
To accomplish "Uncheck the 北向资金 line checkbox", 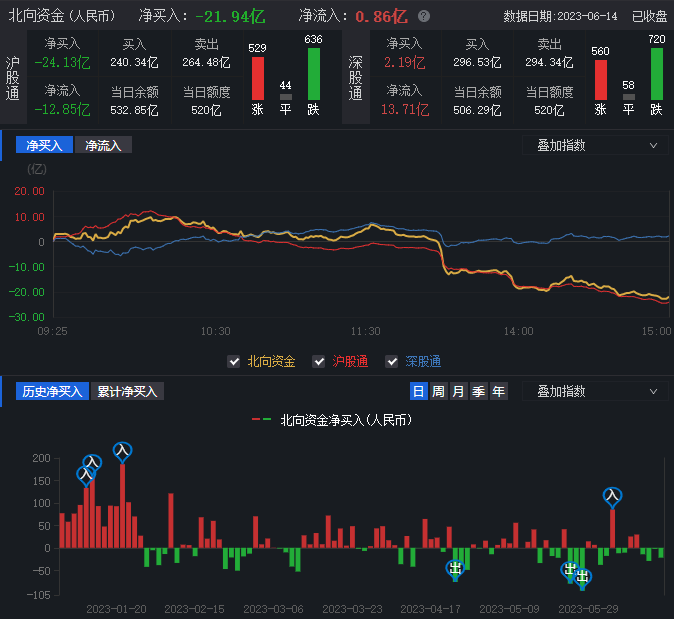I will coord(234,362).
